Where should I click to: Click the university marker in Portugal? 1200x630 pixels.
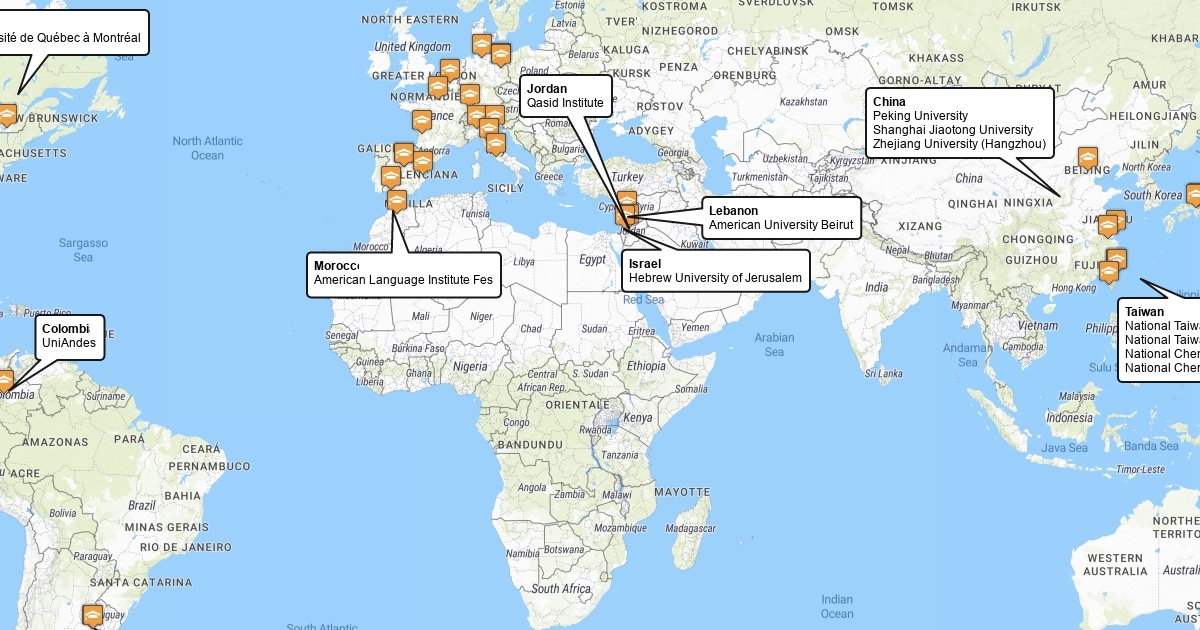(391, 178)
